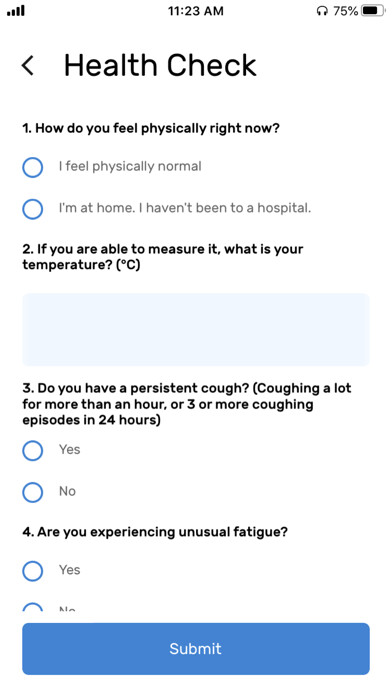
Task: Tap question 4 about unusual fatigue
Action: tap(155, 532)
